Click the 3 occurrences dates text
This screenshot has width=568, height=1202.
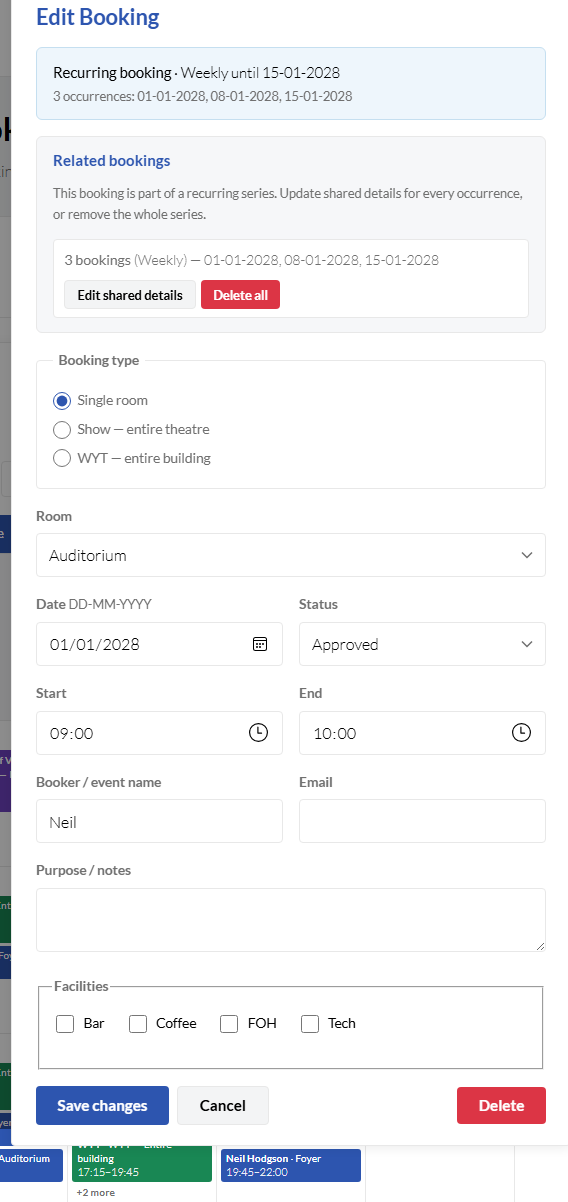202,97
